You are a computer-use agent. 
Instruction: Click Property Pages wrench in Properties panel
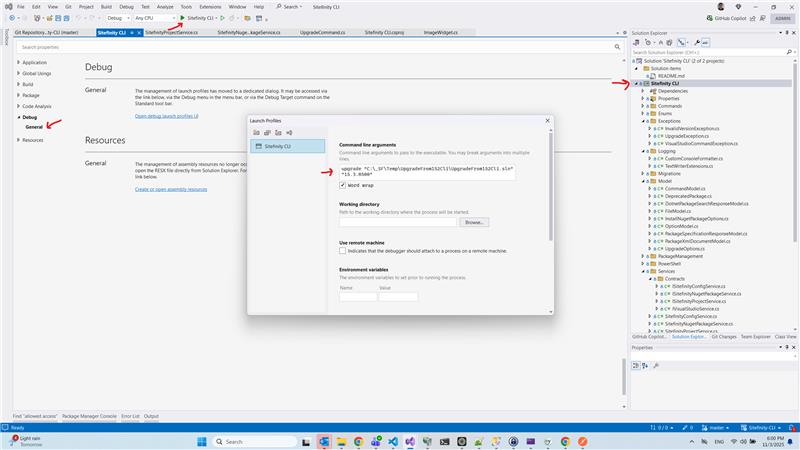coord(656,365)
